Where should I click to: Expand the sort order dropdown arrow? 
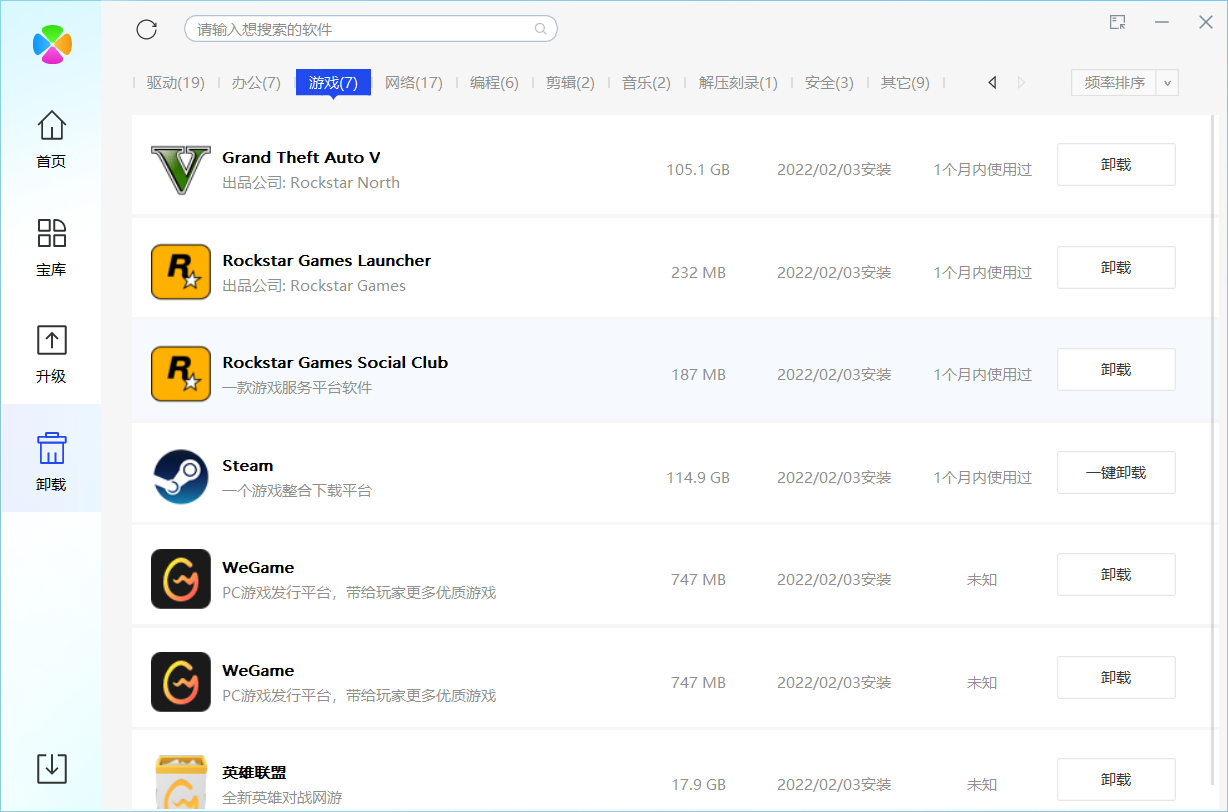(1167, 83)
